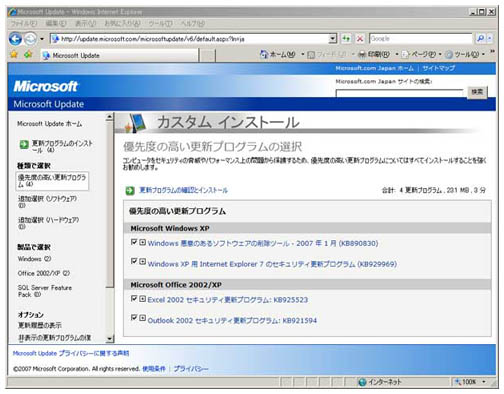
Task: Click the Add to Favorites icon
Action: click(28, 54)
